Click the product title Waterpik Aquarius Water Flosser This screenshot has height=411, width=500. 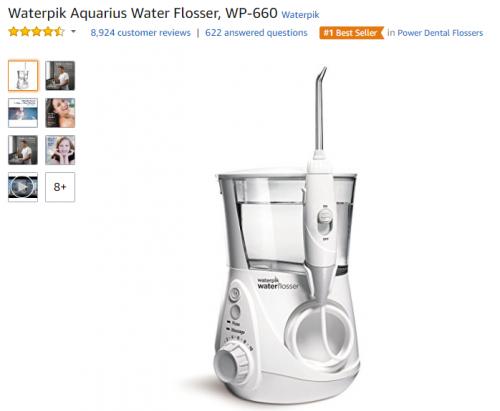pyautogui.click(x=143, y=13)
